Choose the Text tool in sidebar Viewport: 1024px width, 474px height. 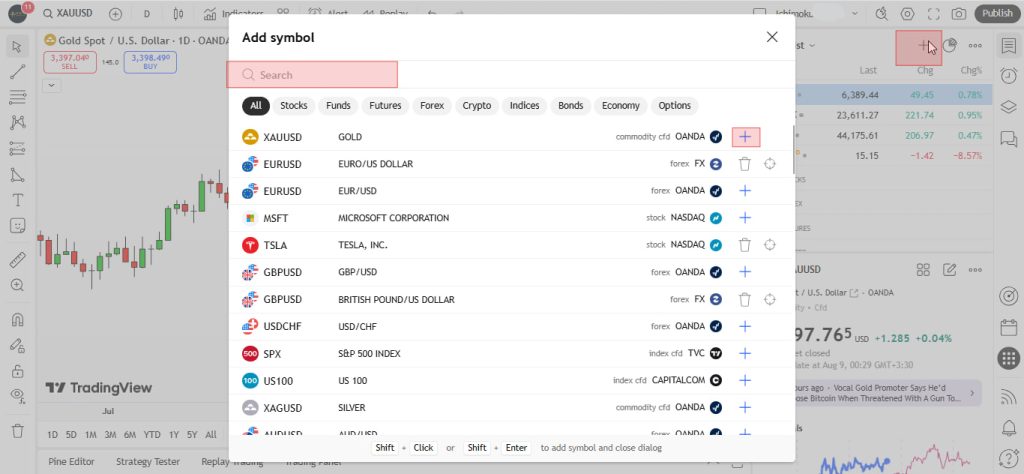click(x=18, y=199)
